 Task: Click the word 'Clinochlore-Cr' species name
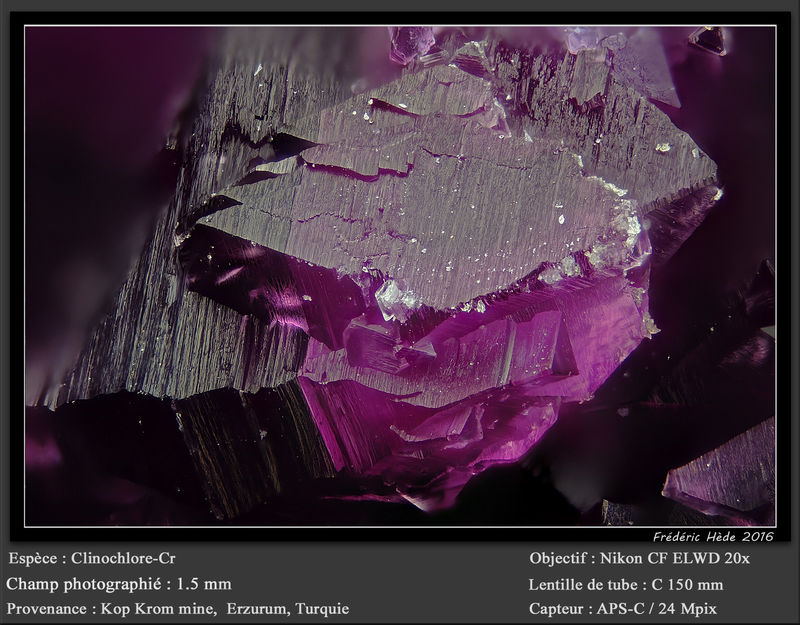point(123,558)
